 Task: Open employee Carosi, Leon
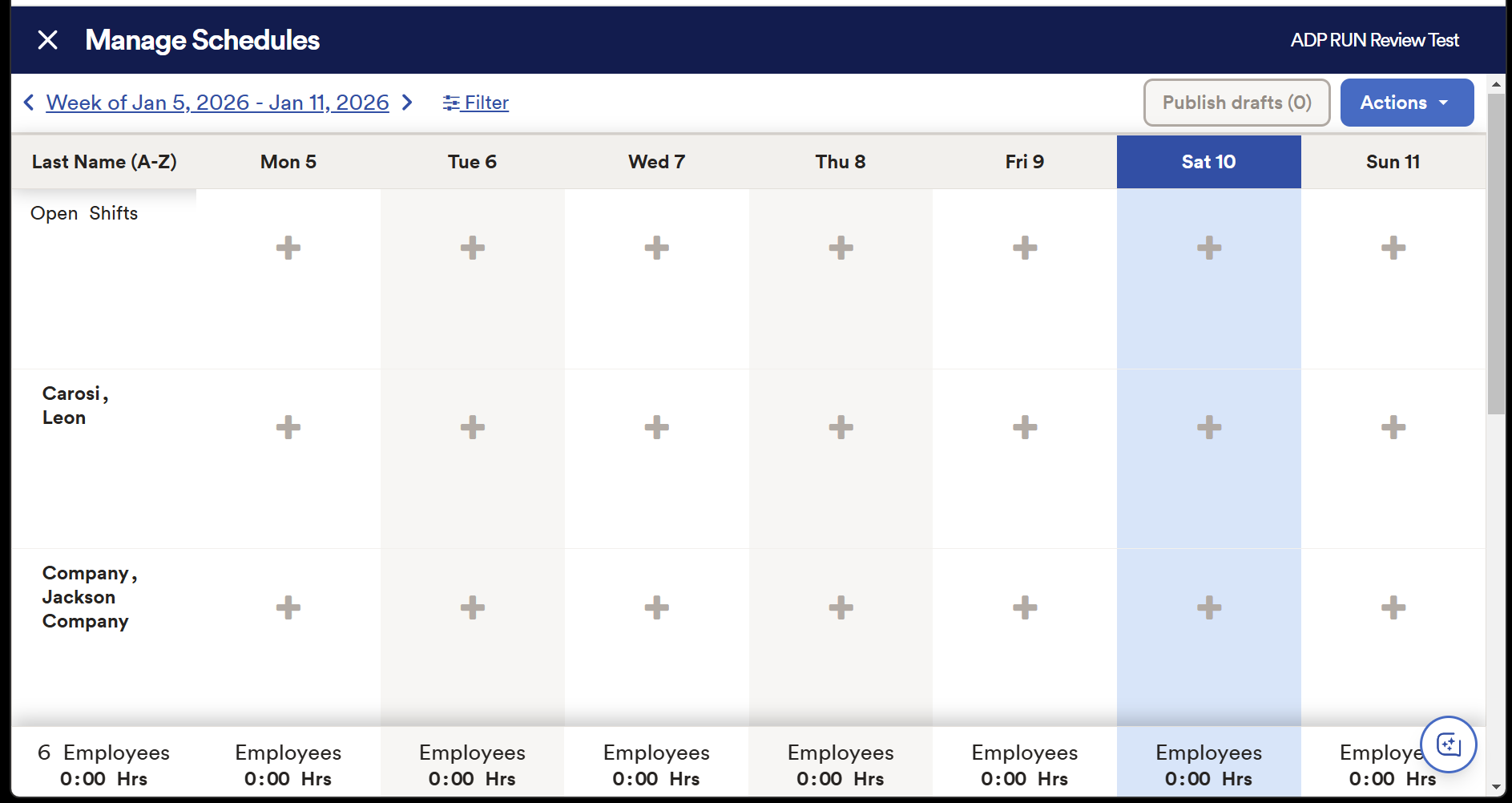[75, 406]
